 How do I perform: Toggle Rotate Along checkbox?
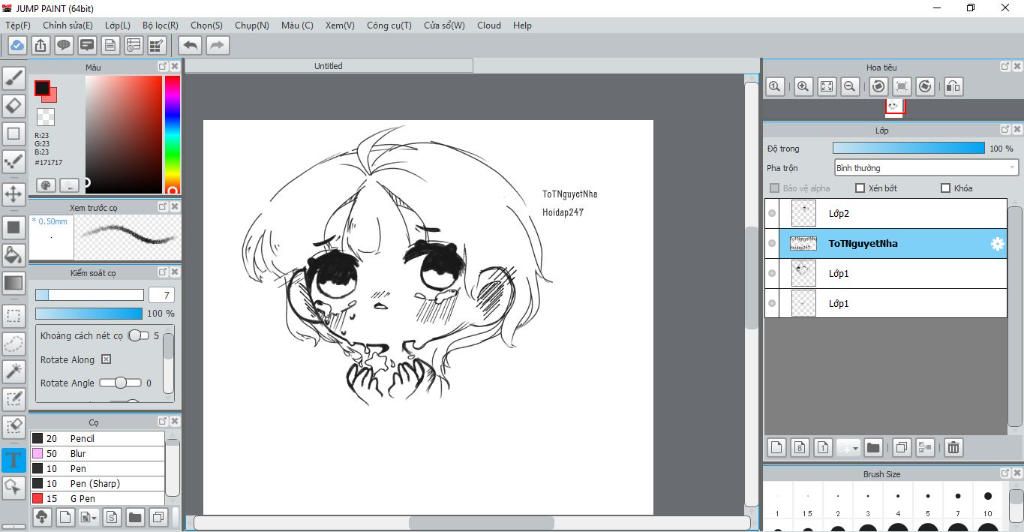coord(106,359)
